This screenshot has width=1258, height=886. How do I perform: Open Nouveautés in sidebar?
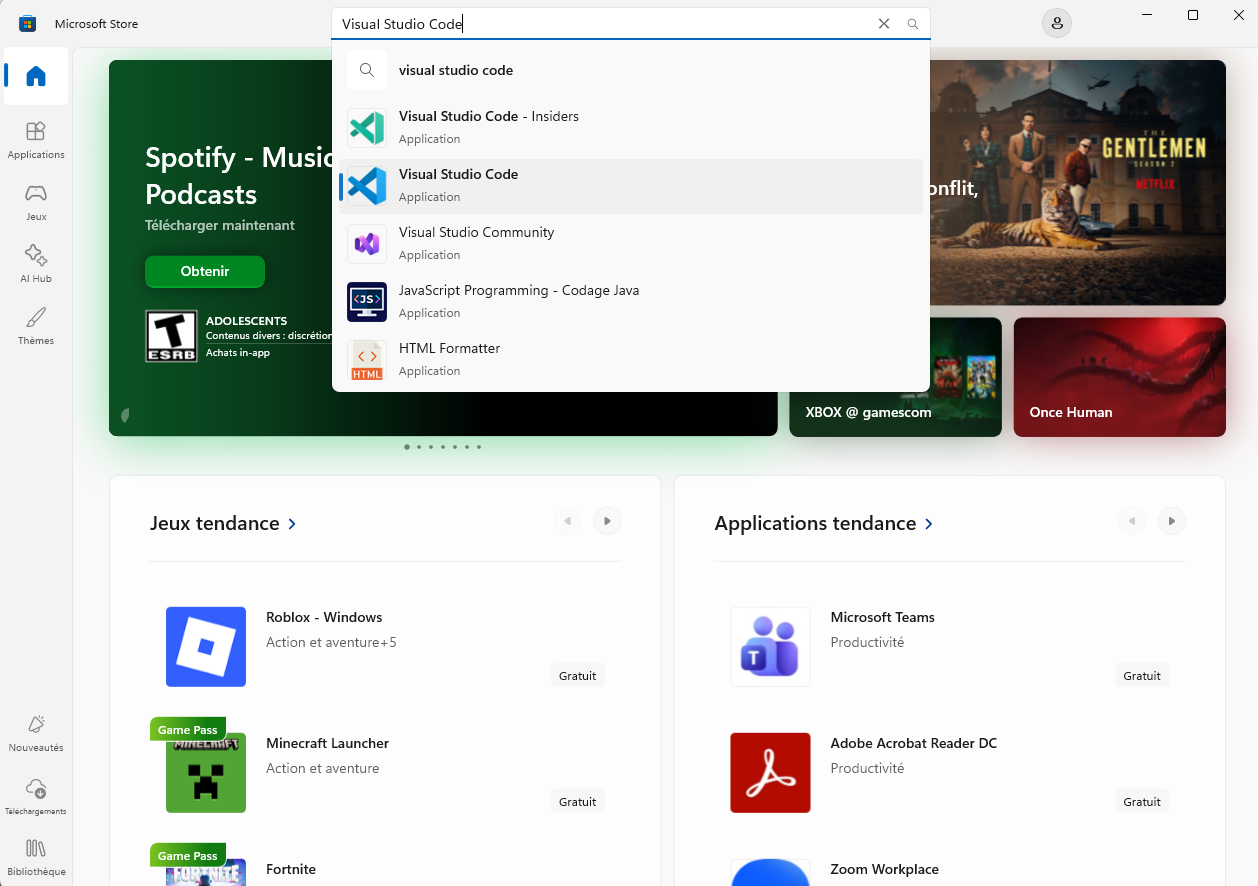click(36, 733)
